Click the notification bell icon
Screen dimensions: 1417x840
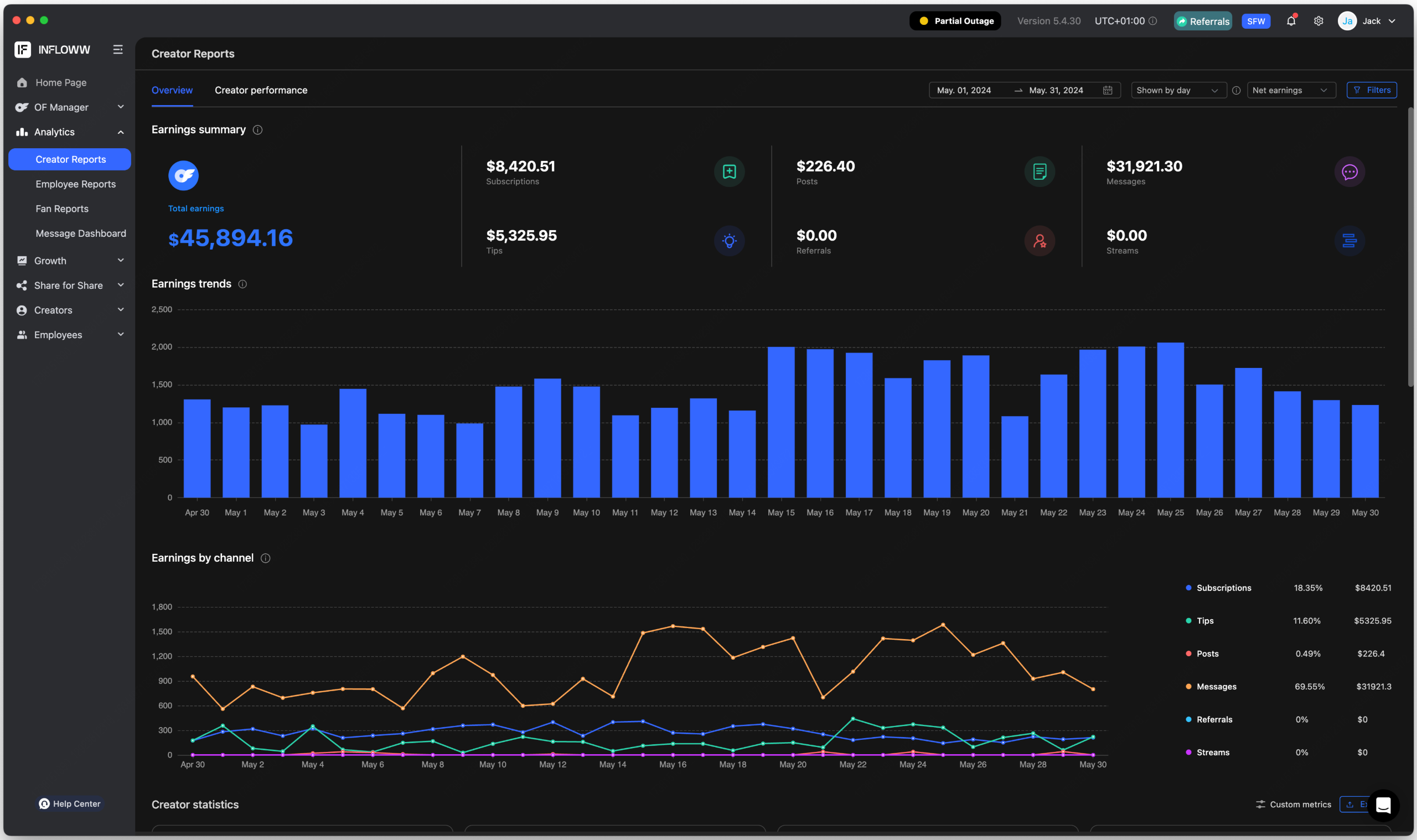pyautogui.click(x=1291, y=21)
